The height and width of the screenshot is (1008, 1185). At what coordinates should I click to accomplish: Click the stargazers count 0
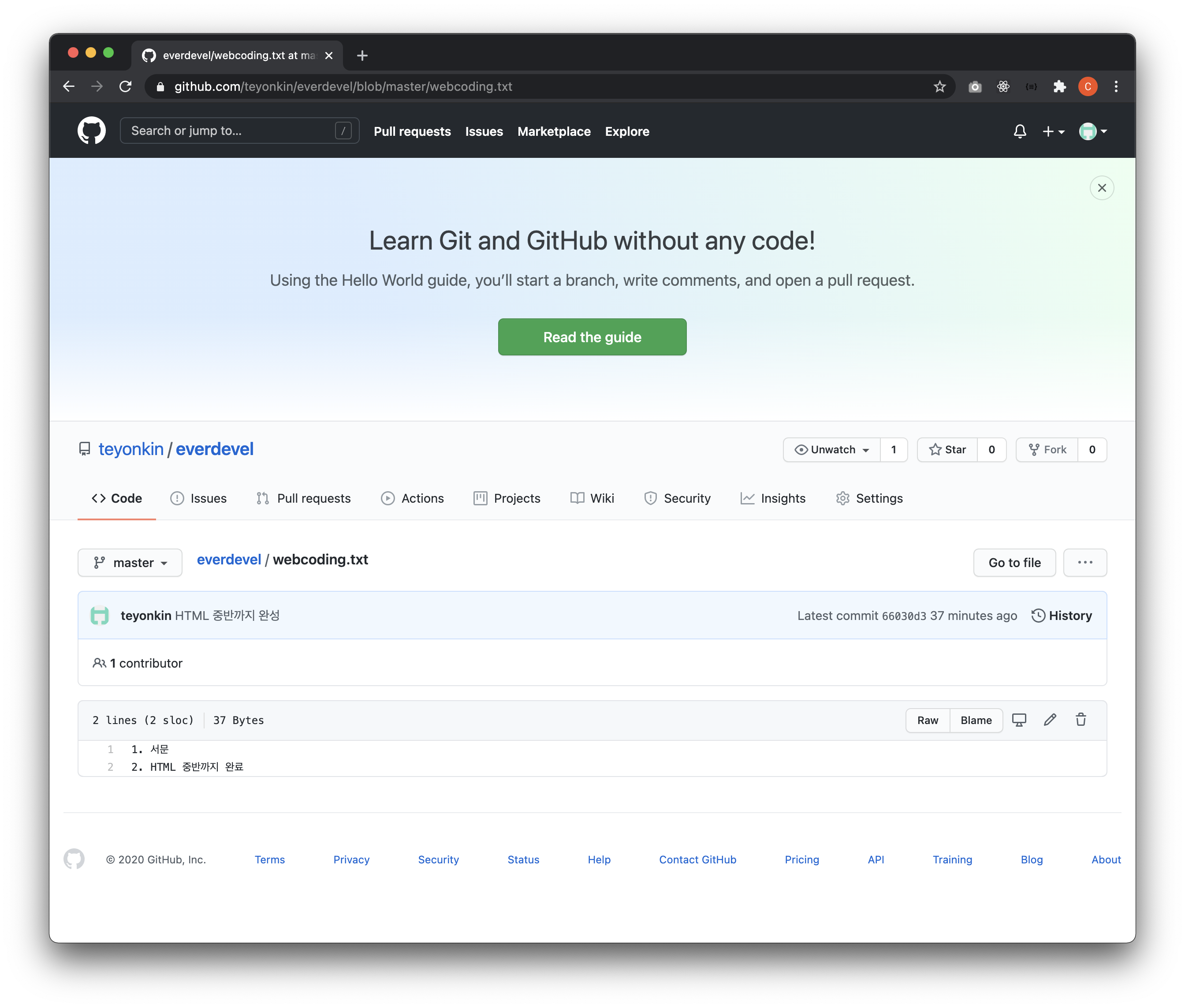991,450
